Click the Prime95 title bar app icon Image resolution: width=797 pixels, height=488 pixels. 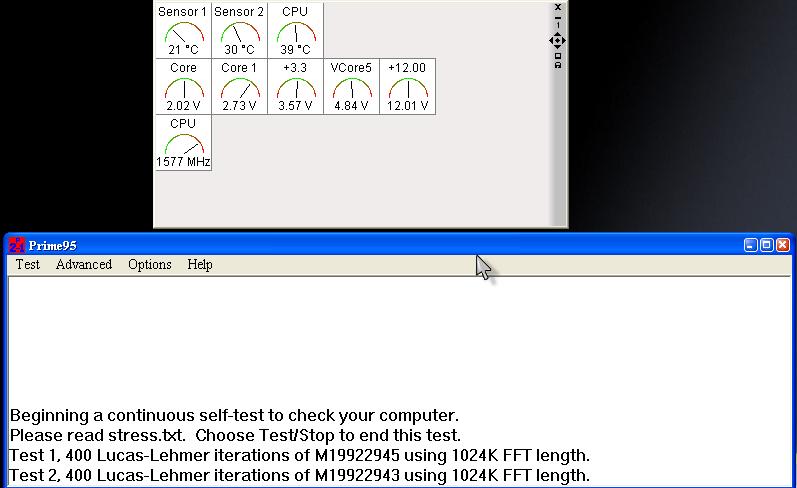point(17,246)
